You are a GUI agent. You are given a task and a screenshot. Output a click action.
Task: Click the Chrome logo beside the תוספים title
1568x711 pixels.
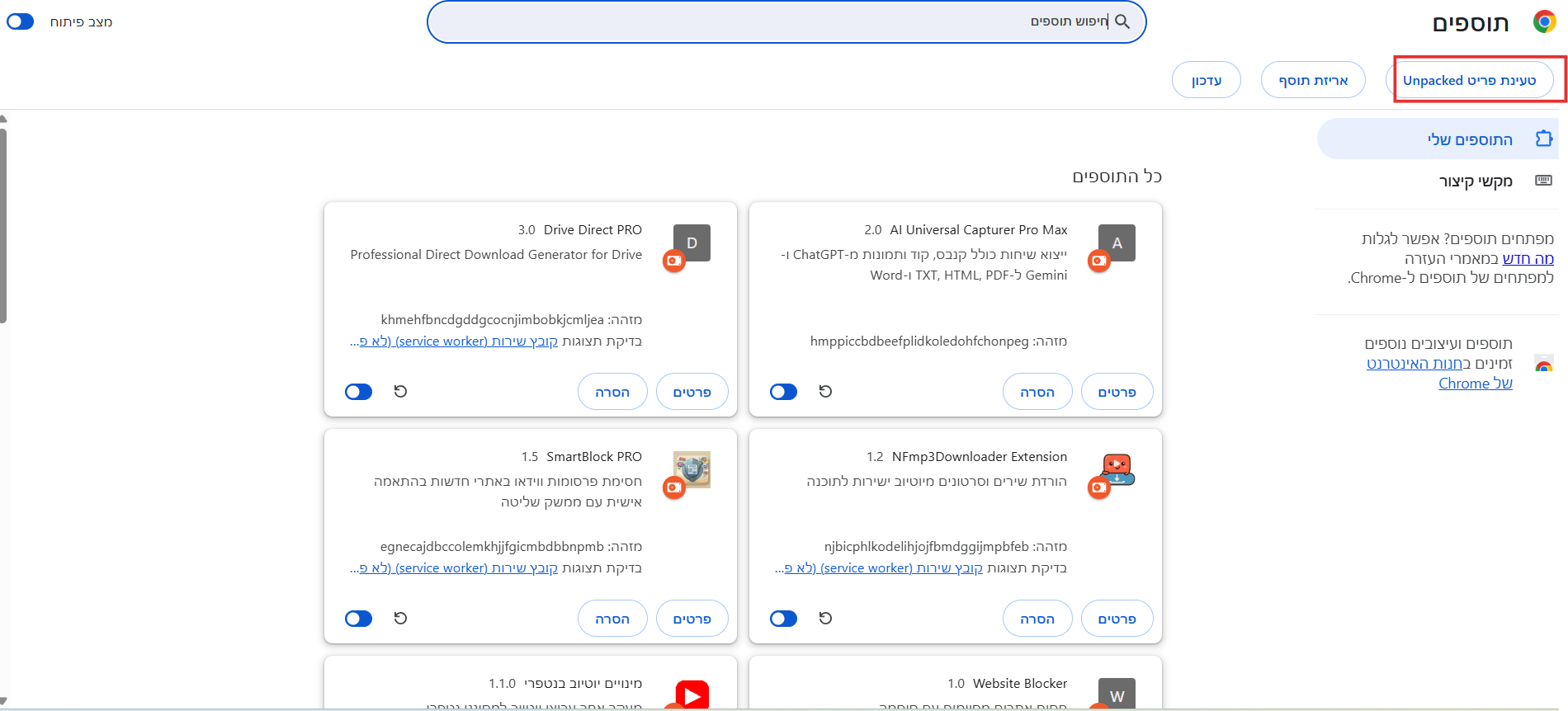pyautogui.click(x=1544, y=21)
